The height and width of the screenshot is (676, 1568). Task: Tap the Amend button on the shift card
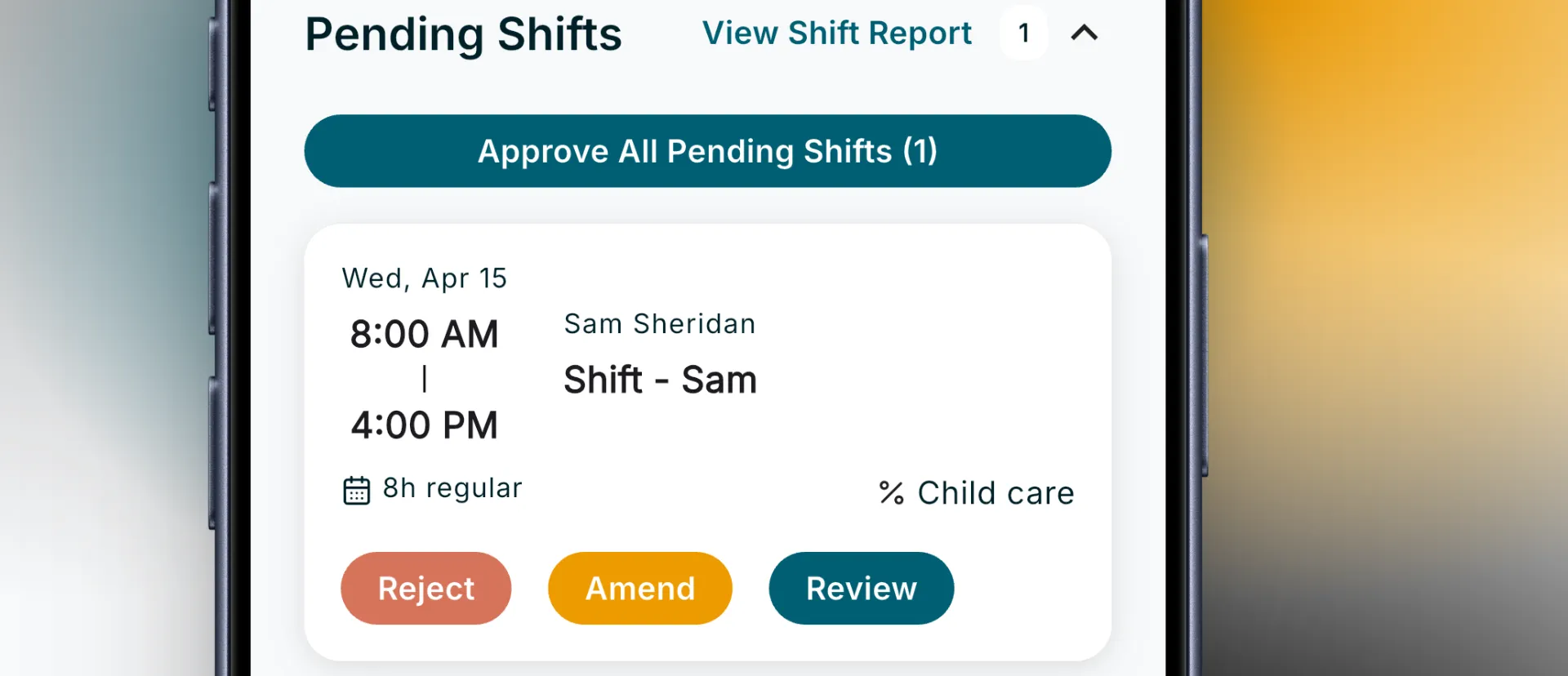click(x=639, y=588)
